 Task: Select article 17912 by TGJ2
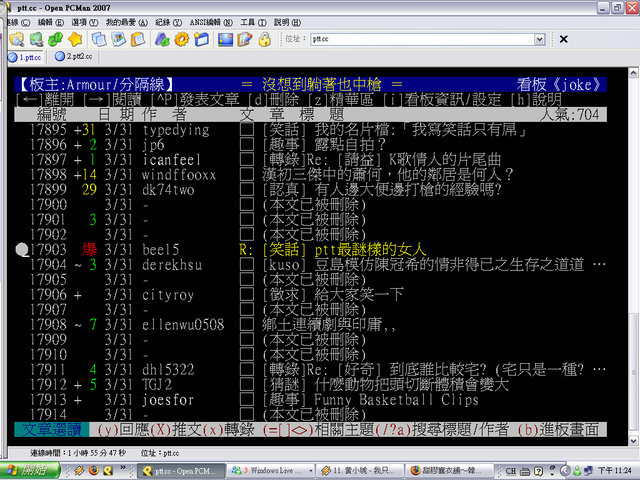[310, 385]
